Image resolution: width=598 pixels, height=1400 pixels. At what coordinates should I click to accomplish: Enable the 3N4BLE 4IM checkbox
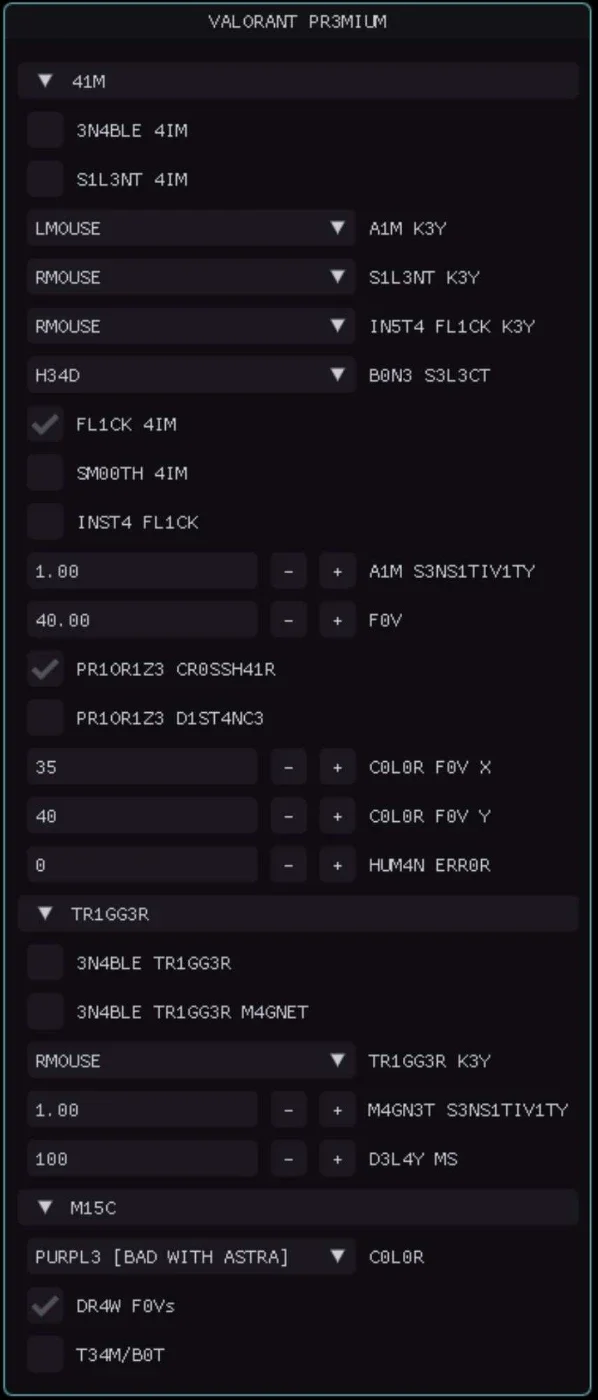point(45,130)
